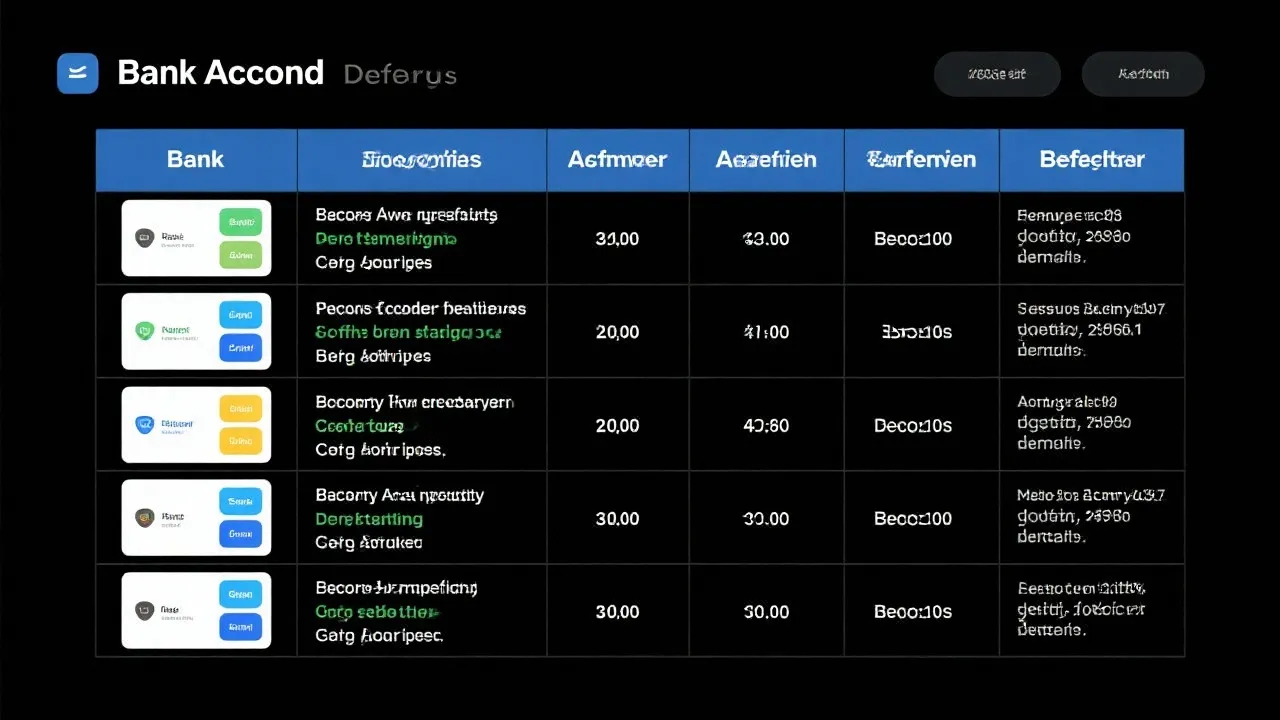This screenshot has width=1280, height=720.
Task: Click the dark shield icon in the fifth row card
Action: pos(143,610)
